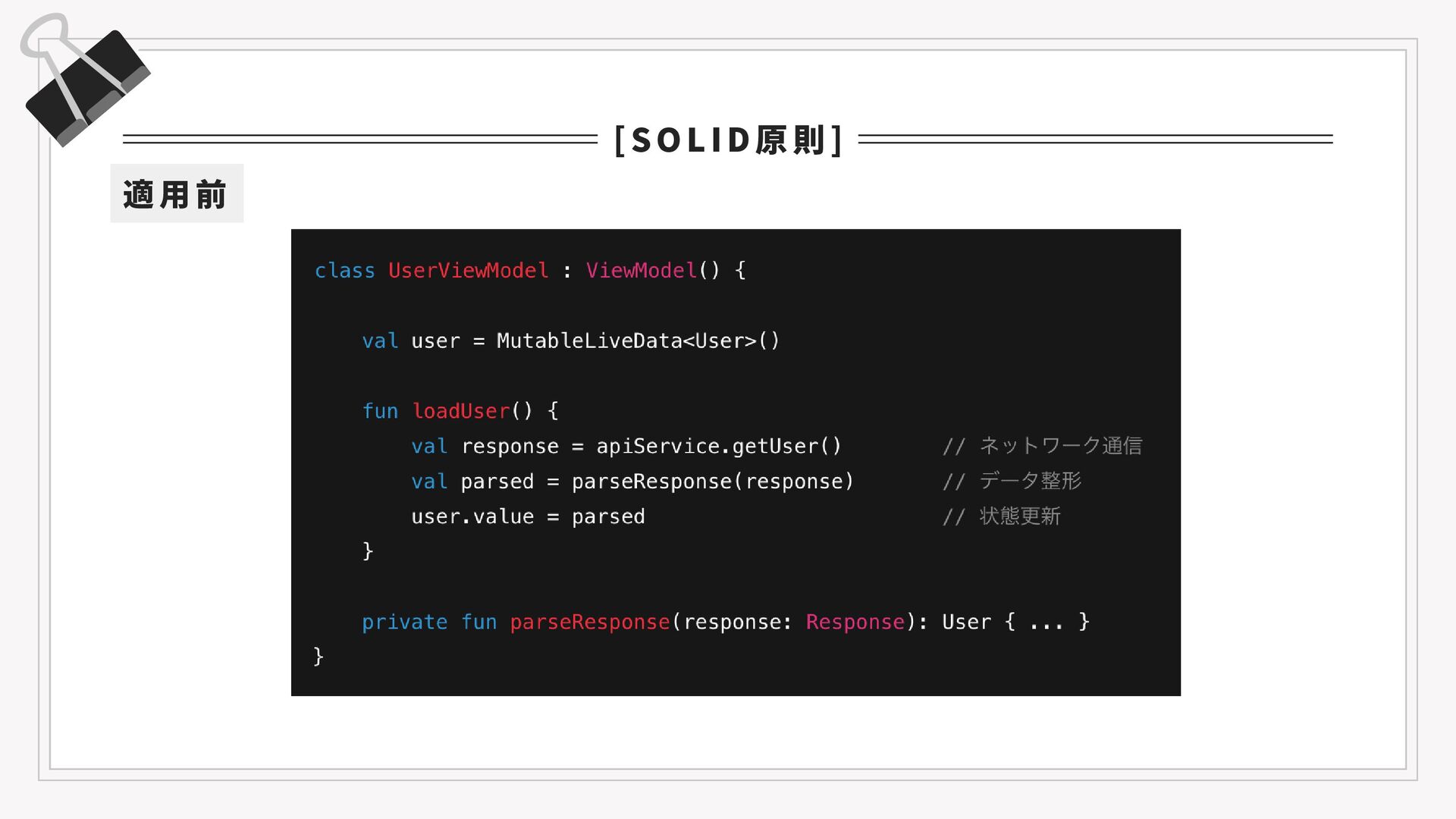This screenshot has width=1456, height=819.
Task: Click the loadUser function name
Action: (x=461, y=411)
